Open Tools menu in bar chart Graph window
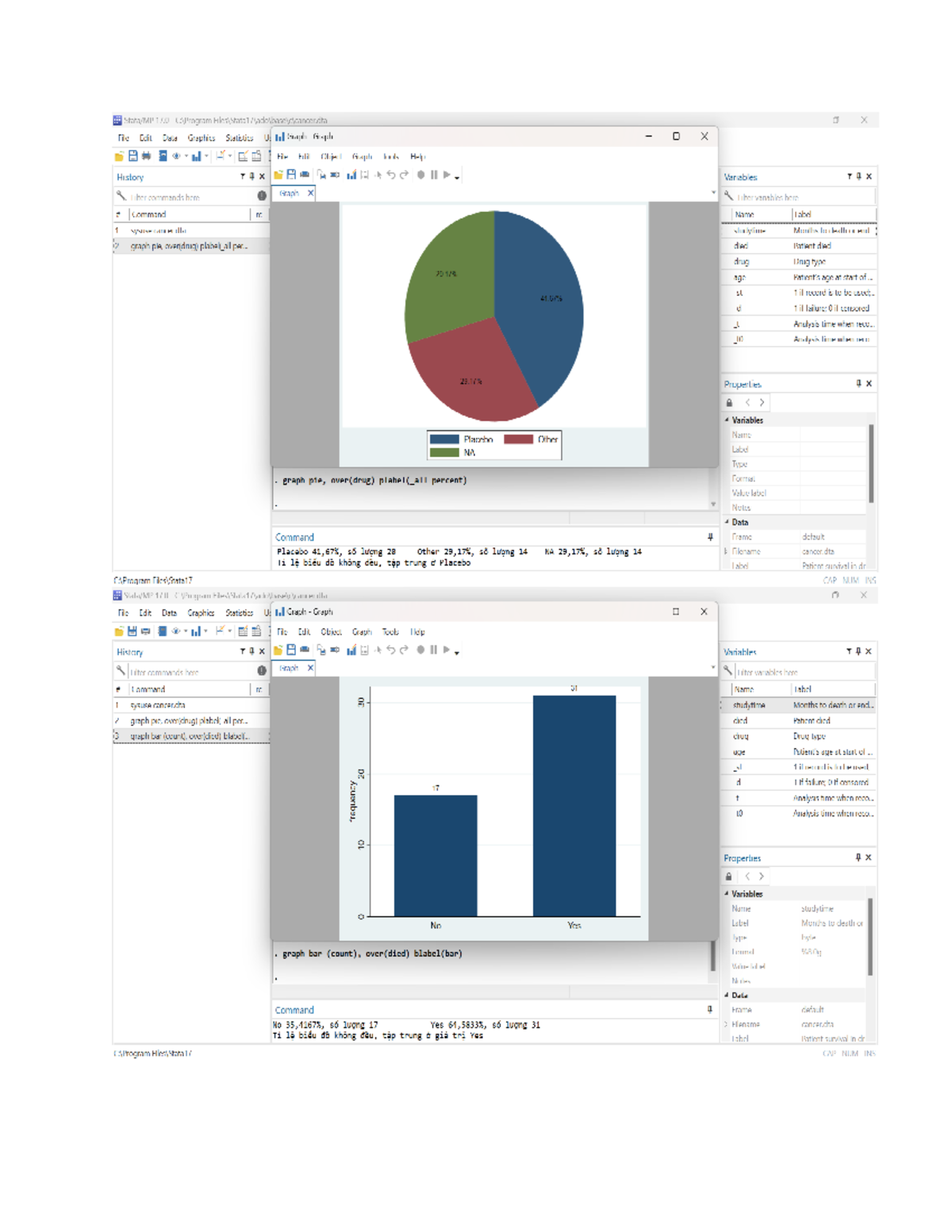The height and width of the screenshot is (1232, 952). [390, 632]
